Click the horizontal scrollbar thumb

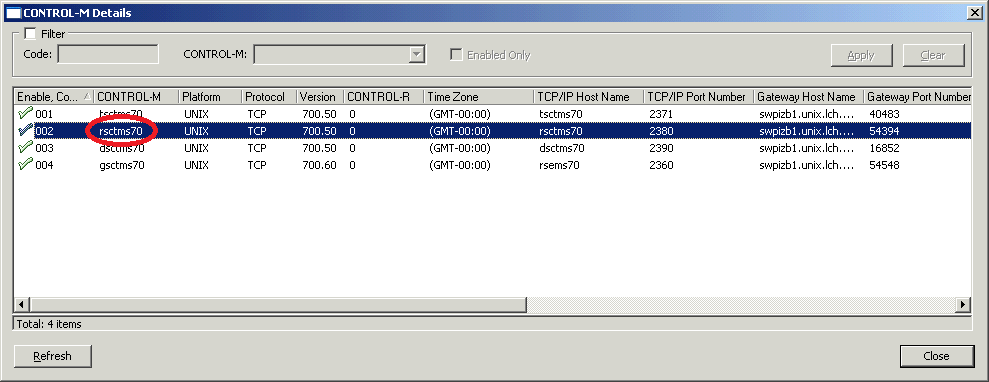click(277, 305)
